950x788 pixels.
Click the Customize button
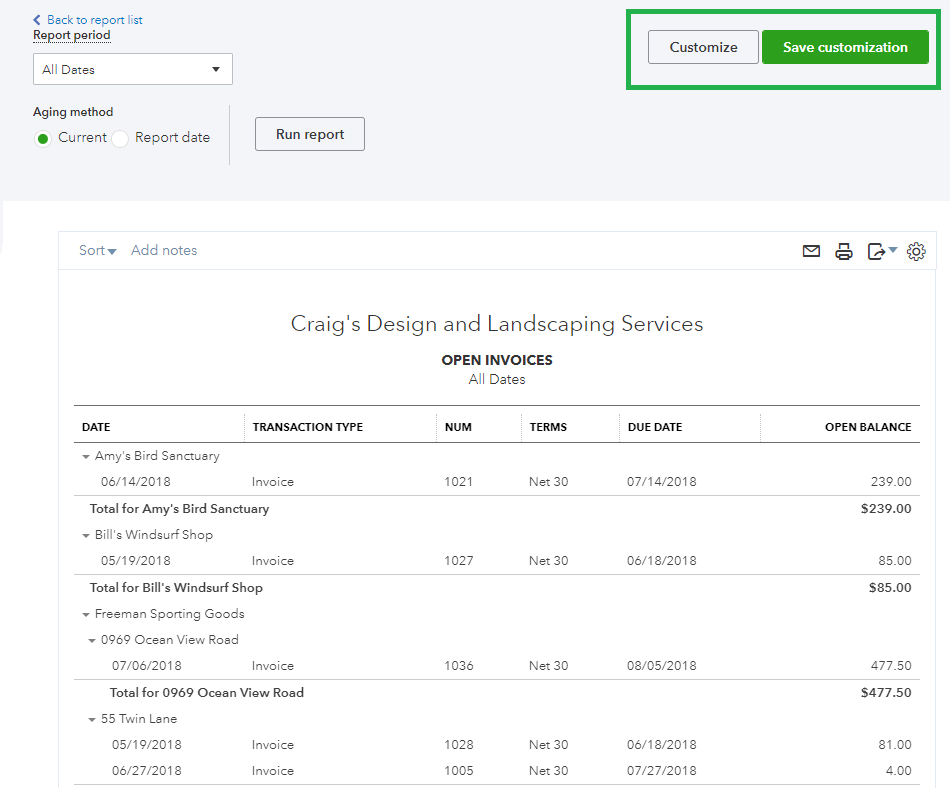coord(703,46)
